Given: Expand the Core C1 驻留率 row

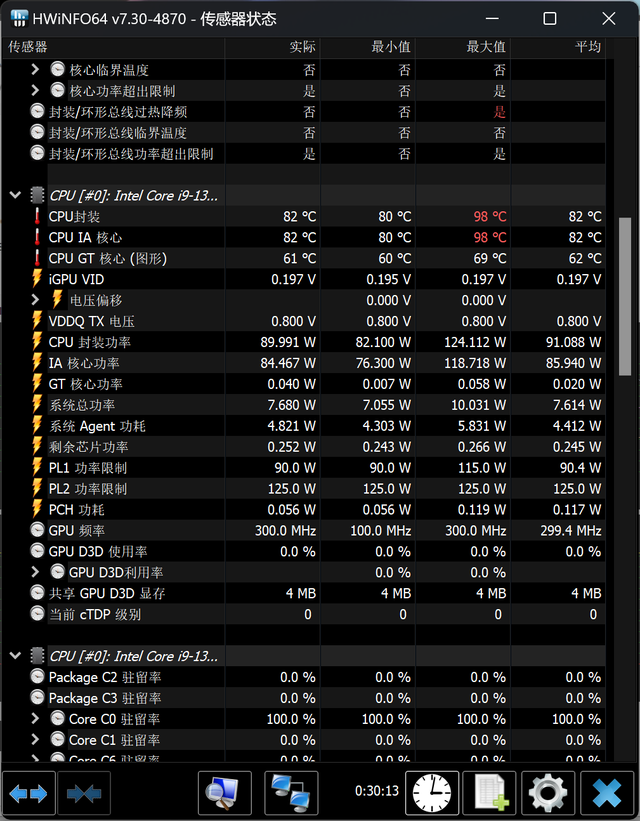Looking at the screenshot, I should tap(35, 739).
